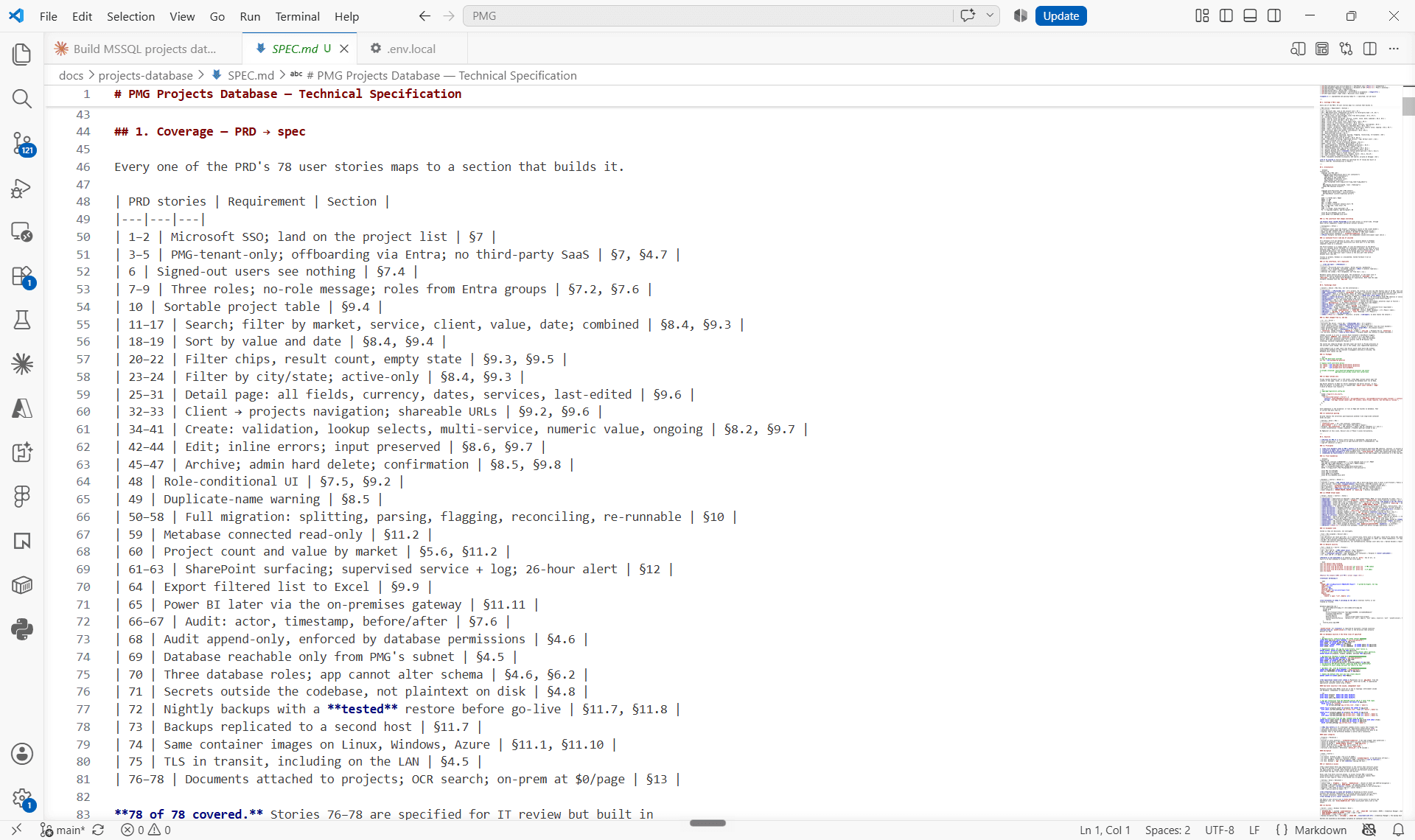Open the Explorer view in activity bar

22,55
